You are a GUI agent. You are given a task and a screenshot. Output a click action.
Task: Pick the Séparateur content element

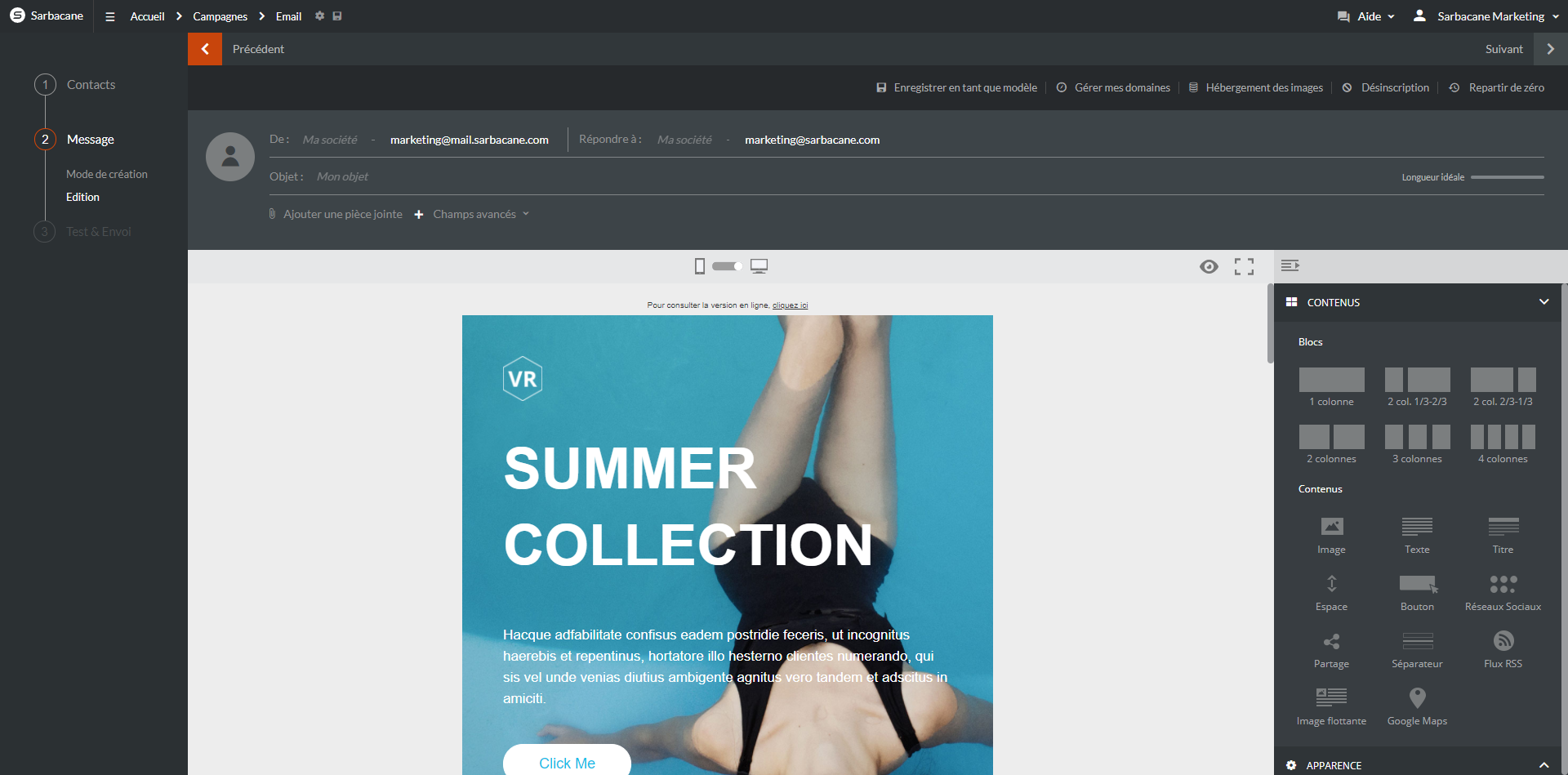[1418, 649]
